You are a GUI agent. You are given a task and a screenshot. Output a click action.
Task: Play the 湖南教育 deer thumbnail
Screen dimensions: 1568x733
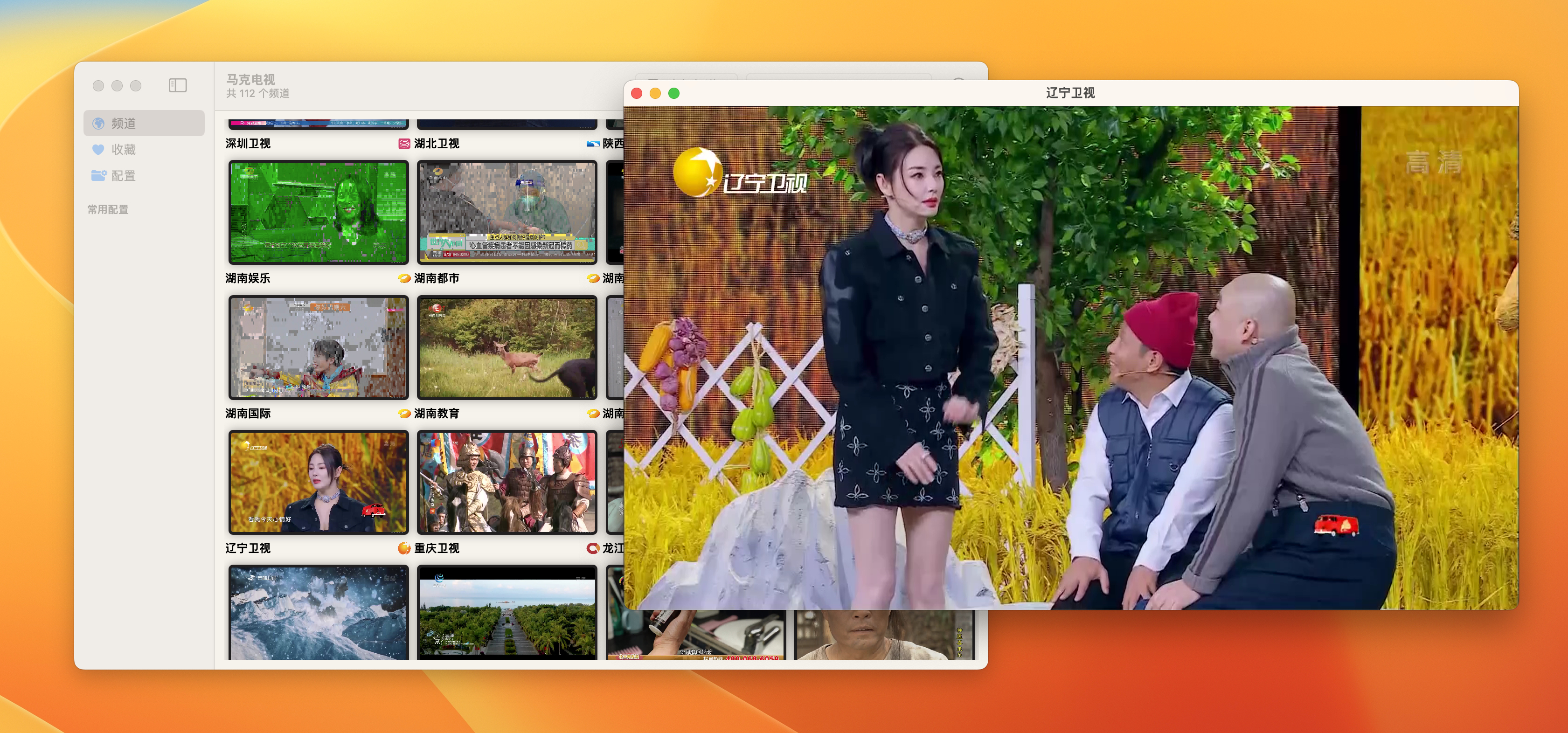[506, 347]
